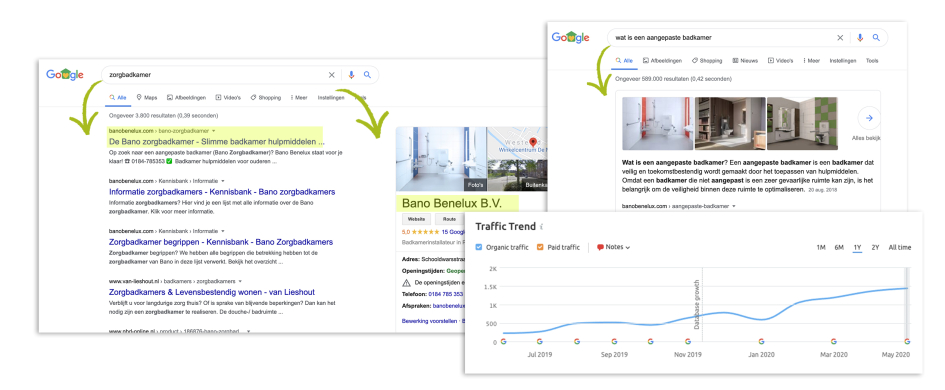Clear the zorgbadkamer search query with X
The height and width of the screenshot is (390, 945).
pyautogui.click(x=331, y=75)
